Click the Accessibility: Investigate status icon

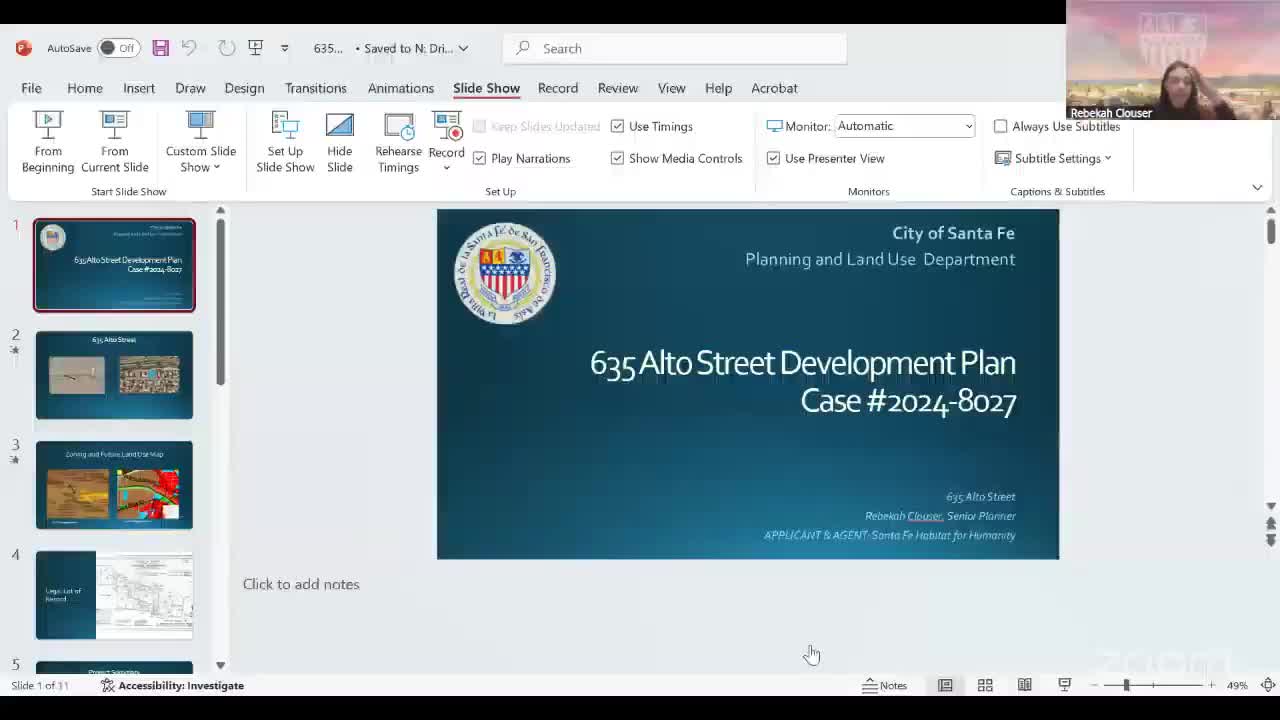click(108, 685)
